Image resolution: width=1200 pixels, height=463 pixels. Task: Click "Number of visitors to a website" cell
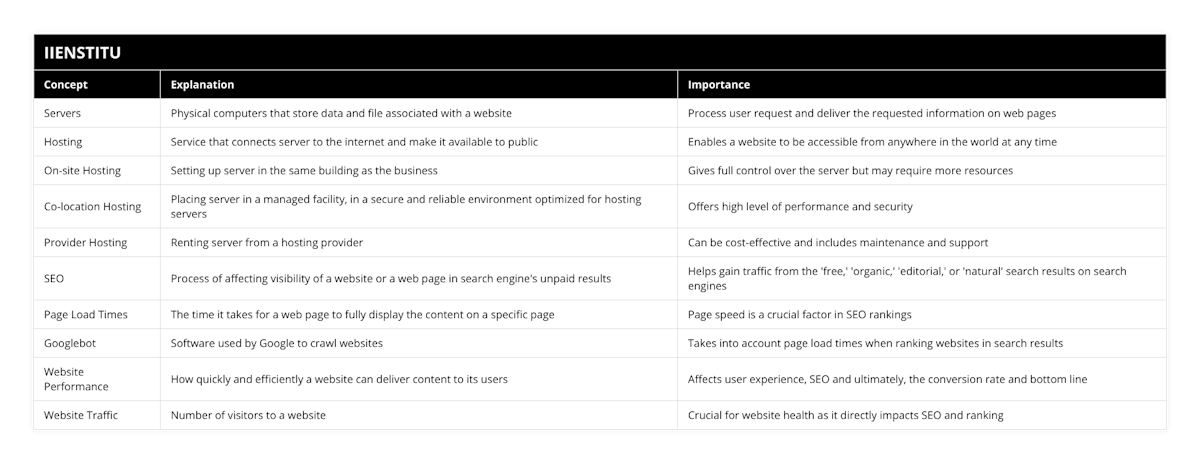tap(248, 415)
